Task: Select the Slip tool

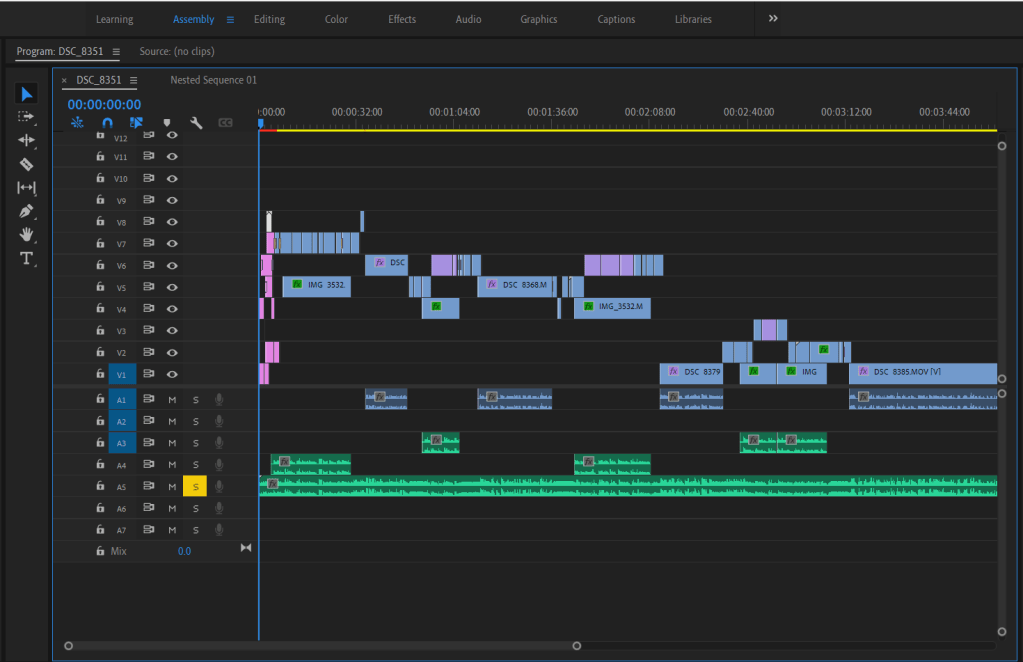Action: (27, 188)
